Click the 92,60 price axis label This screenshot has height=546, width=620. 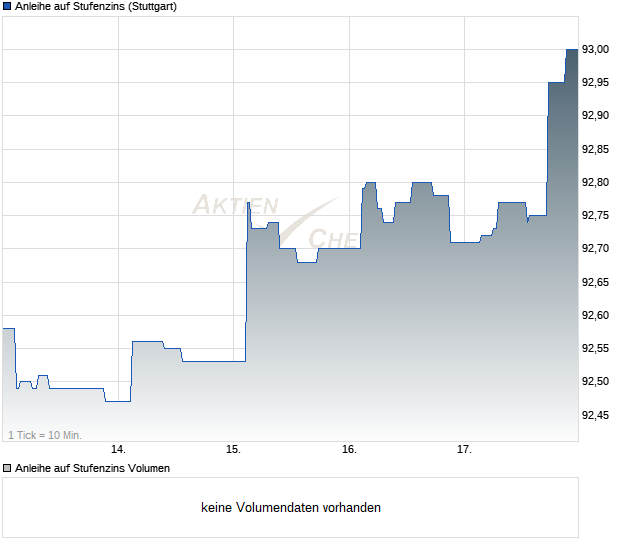(x=595, y=316)
